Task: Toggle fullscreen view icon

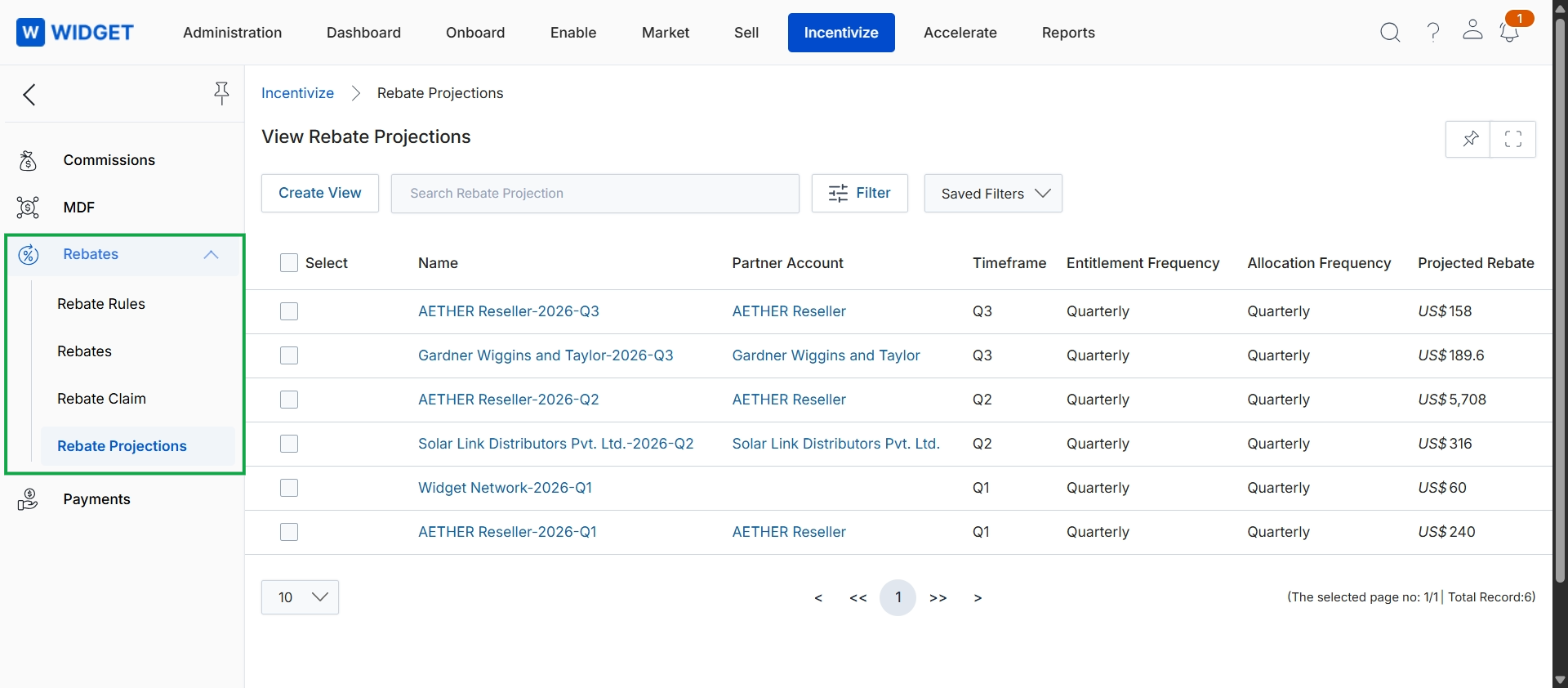Action: click(1513, 139)
